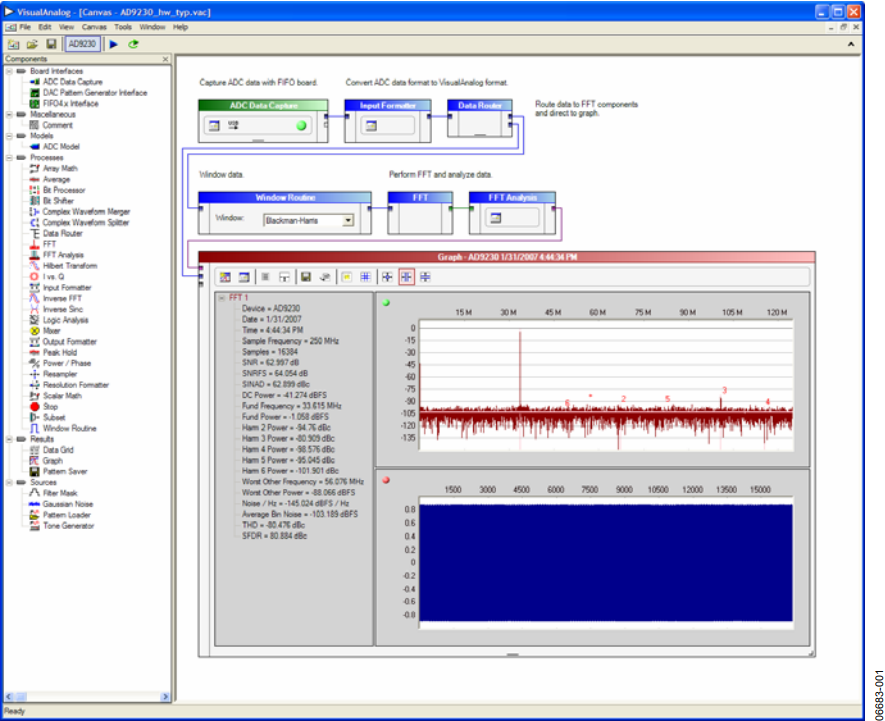The width and height of the screenshot is (885, 721).
Task: Toggle the green indicator on the FFT plot
Action: [x=386, y=303]
